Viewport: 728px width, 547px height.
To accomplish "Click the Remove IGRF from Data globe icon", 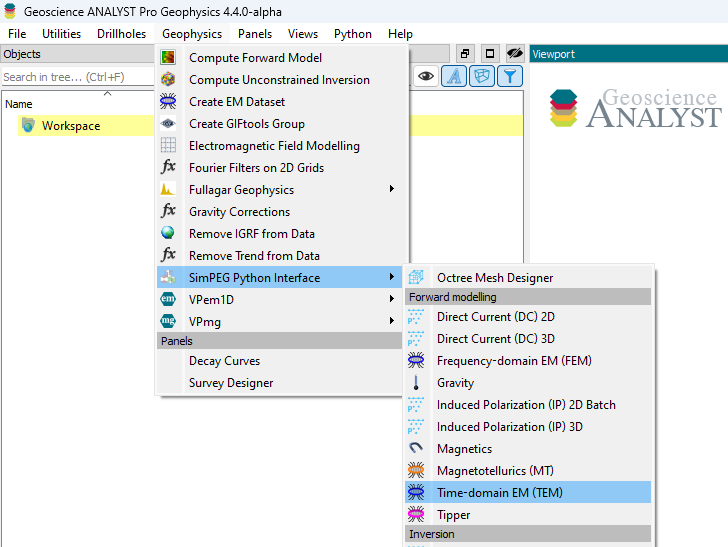I will [x=168, y=234].
